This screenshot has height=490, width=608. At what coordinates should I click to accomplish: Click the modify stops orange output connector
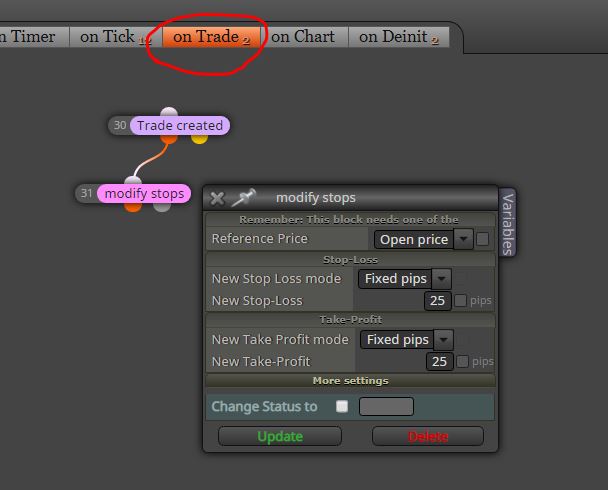tap(133, 207)
